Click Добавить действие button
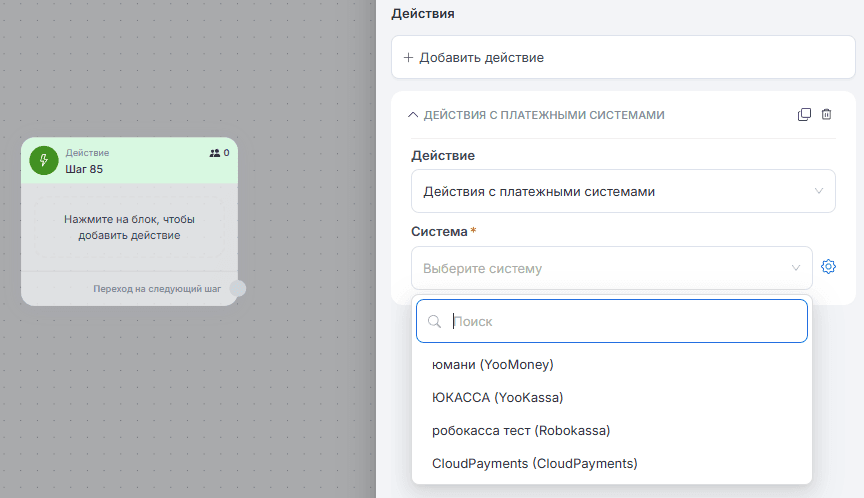This screenshot has width=864, height=498. (x=623, y=57)
